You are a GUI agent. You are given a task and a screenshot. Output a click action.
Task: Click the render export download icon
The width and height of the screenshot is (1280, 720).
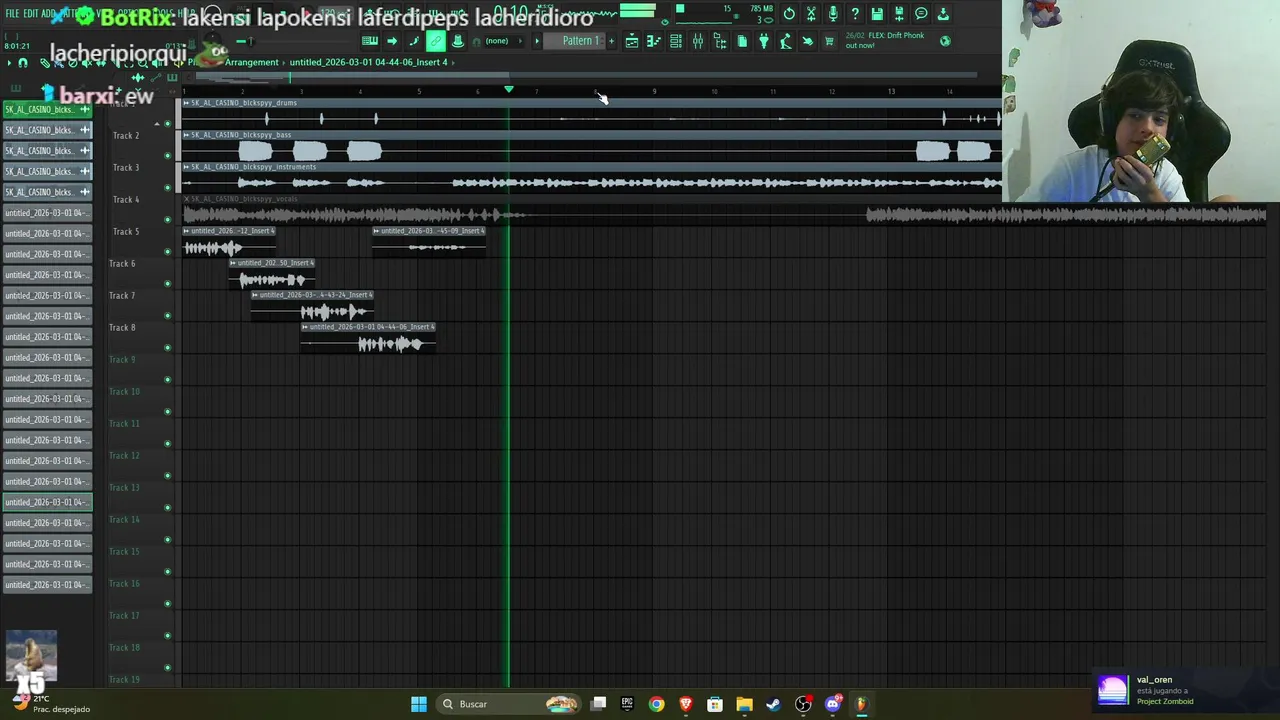point(943,14)
